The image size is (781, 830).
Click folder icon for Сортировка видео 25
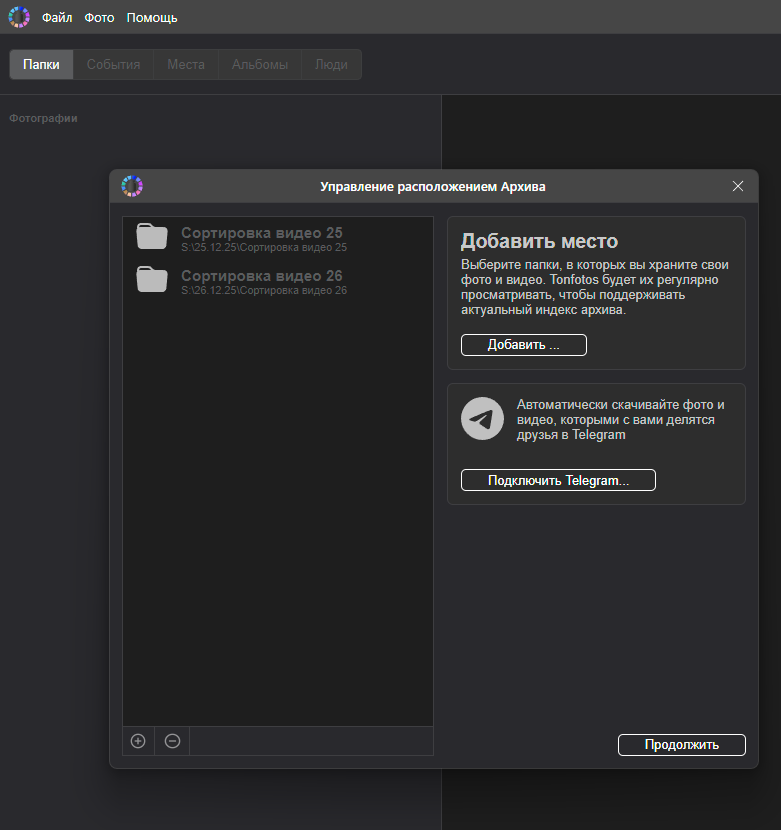click(x=152, y=237)
